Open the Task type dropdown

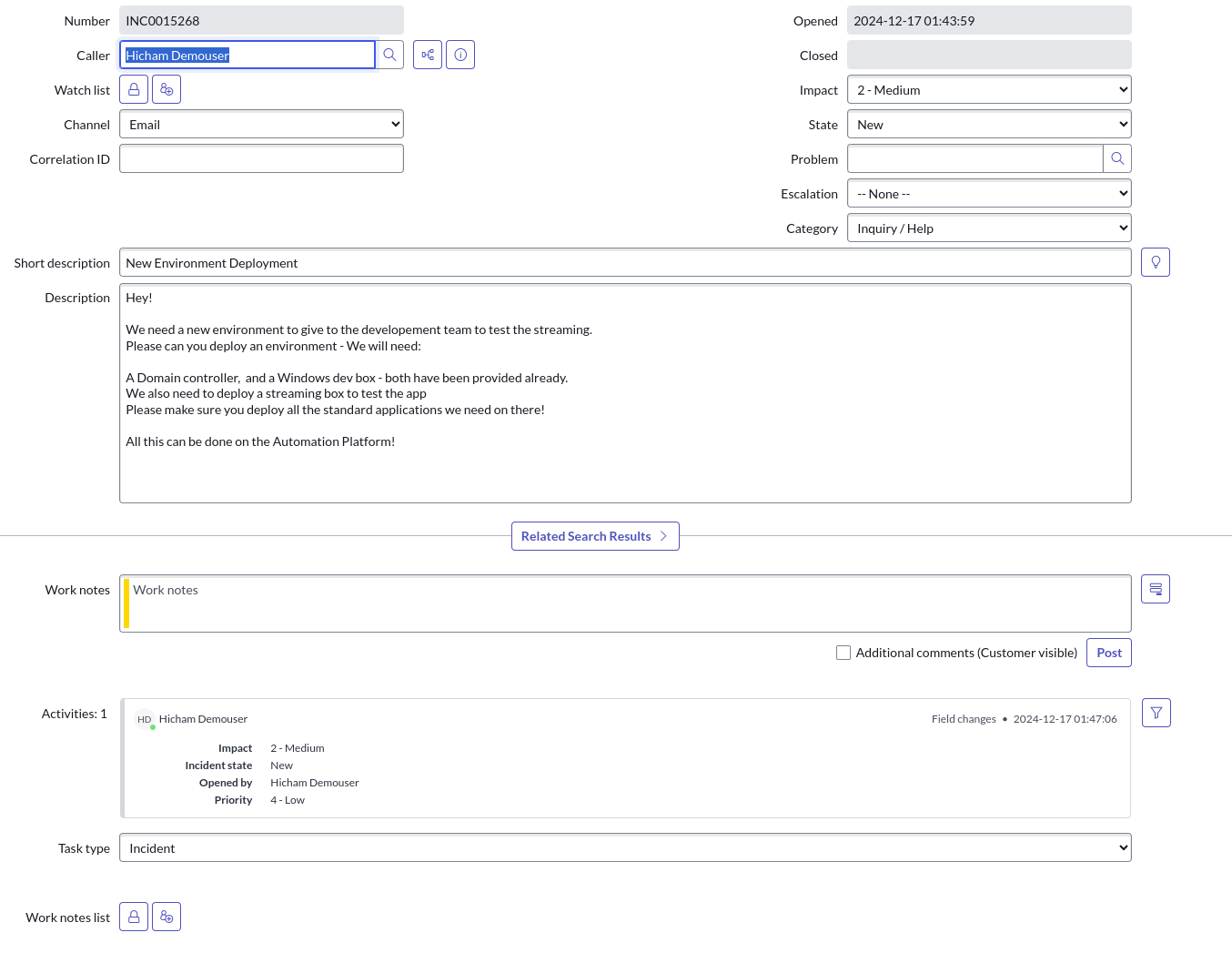[x=625, y=847]
